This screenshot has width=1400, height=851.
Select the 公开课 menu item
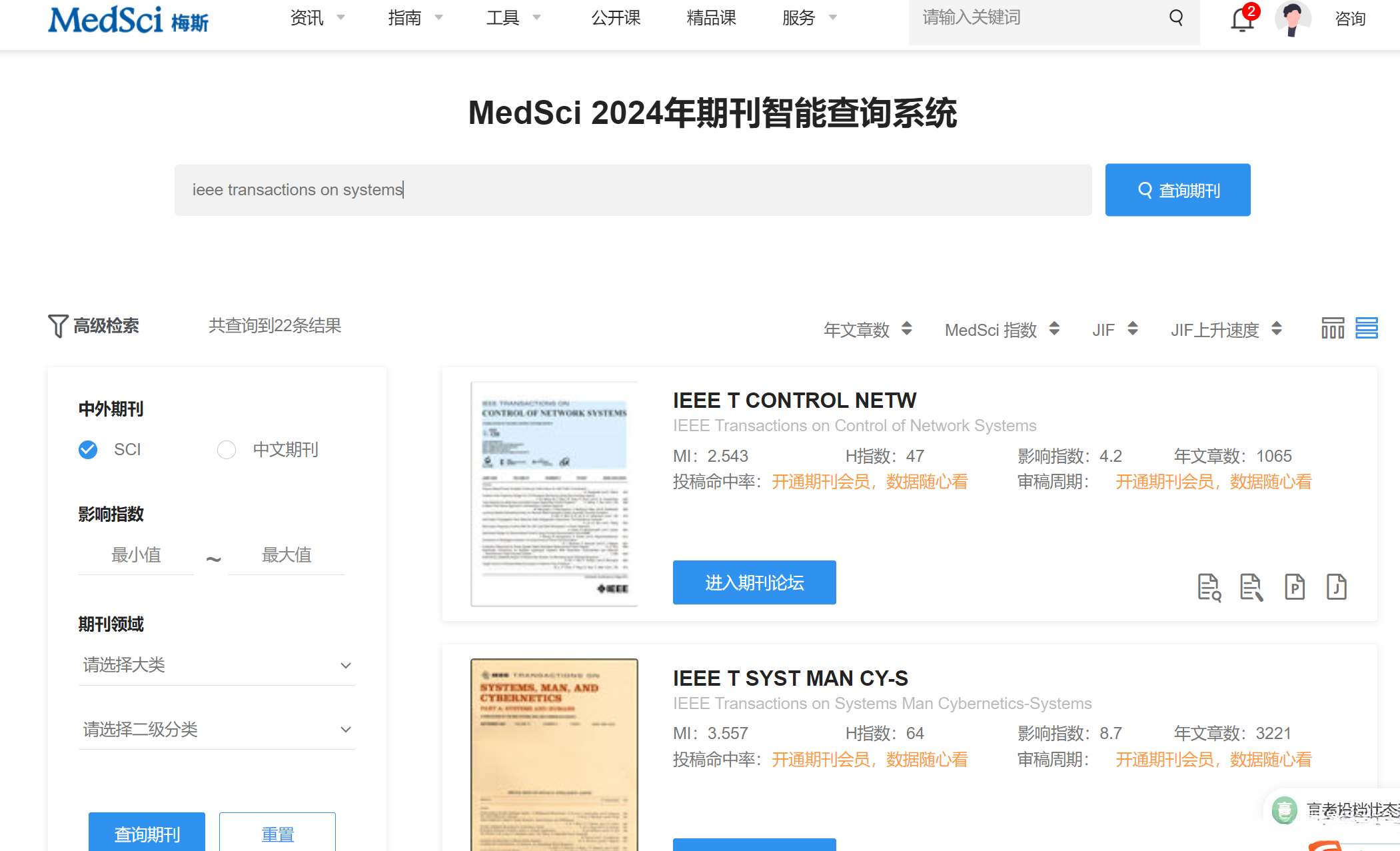[x=614, y=18]
